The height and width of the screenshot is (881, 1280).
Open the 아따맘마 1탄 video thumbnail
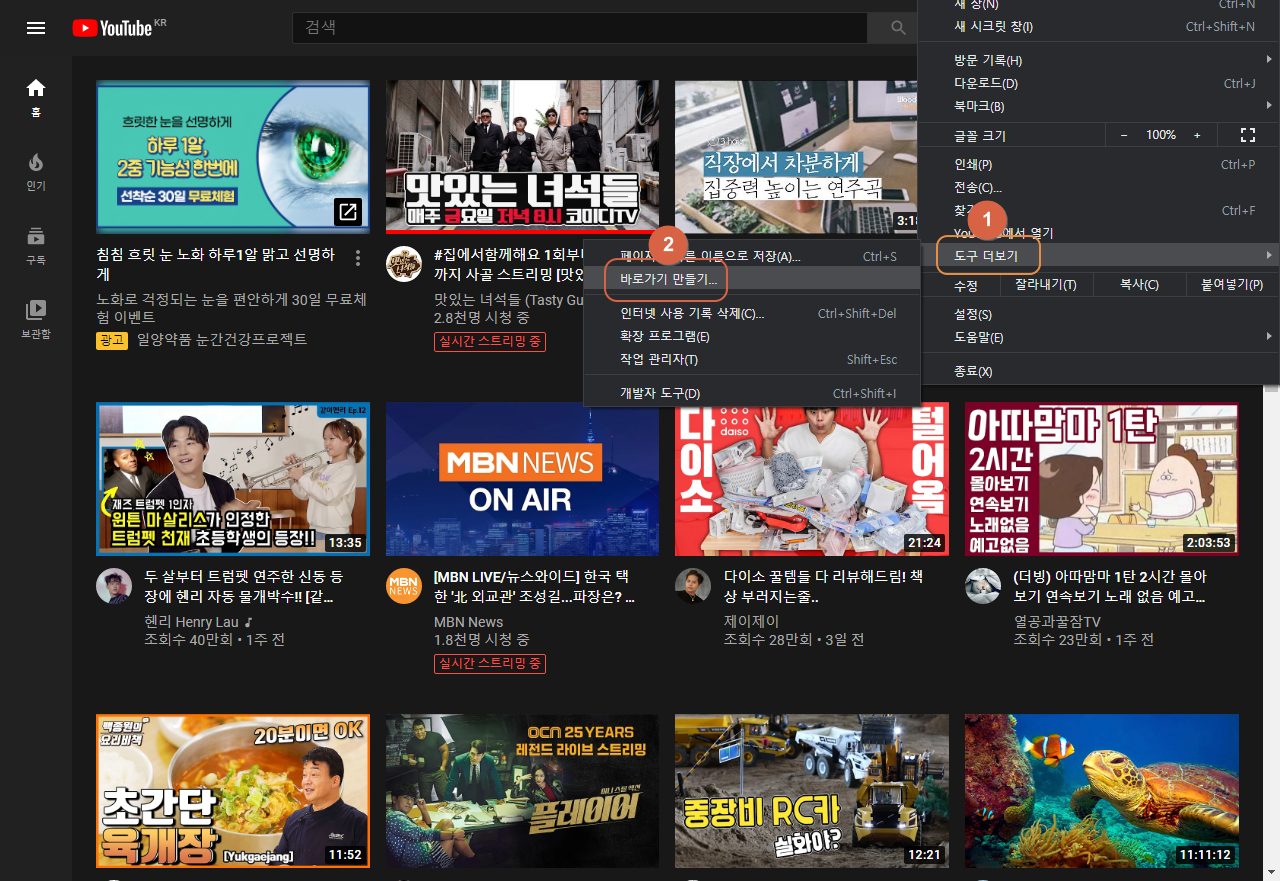click(x=1102, y=479)
